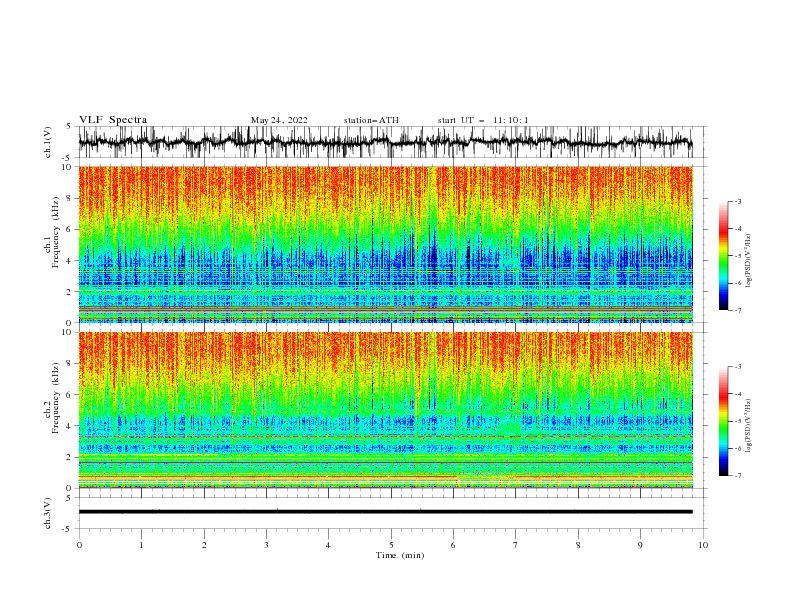The width and height of the screenshot is (792, 612).
Task: Click the ch.2 spectrogram plot
Action: tap(385, 410)
